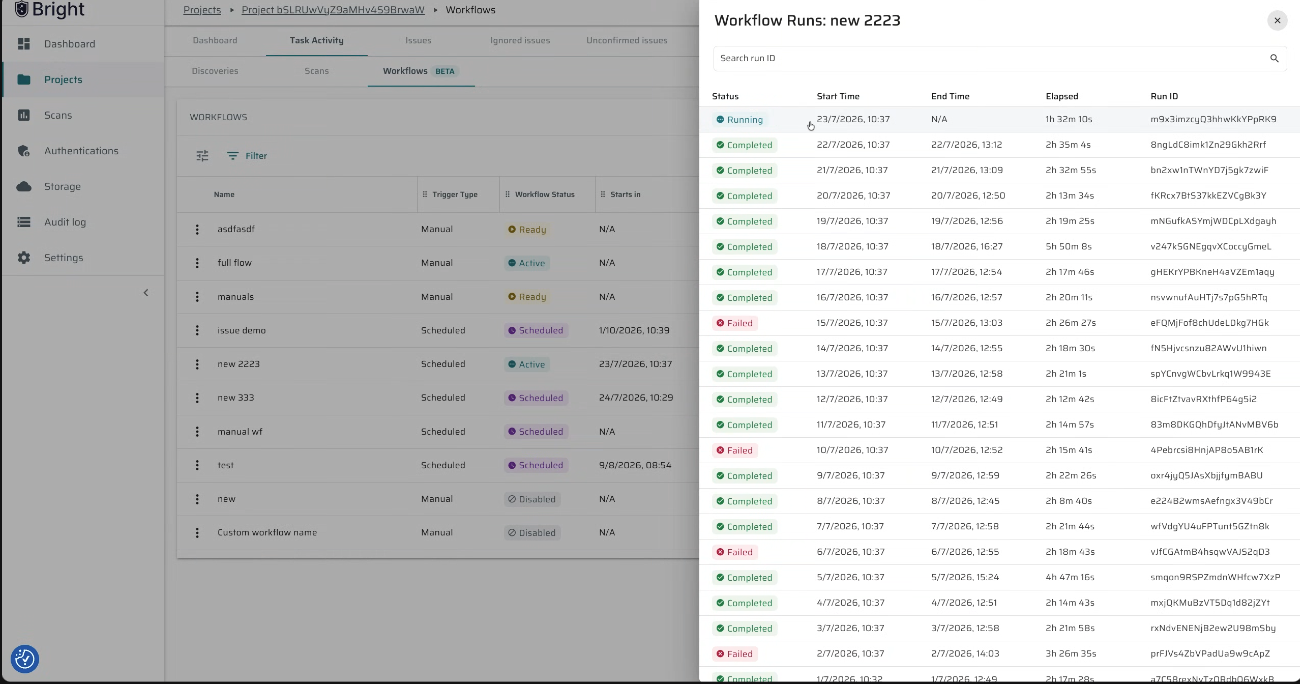Open three-dot menu for new 2223 workflow

point(197,364)
